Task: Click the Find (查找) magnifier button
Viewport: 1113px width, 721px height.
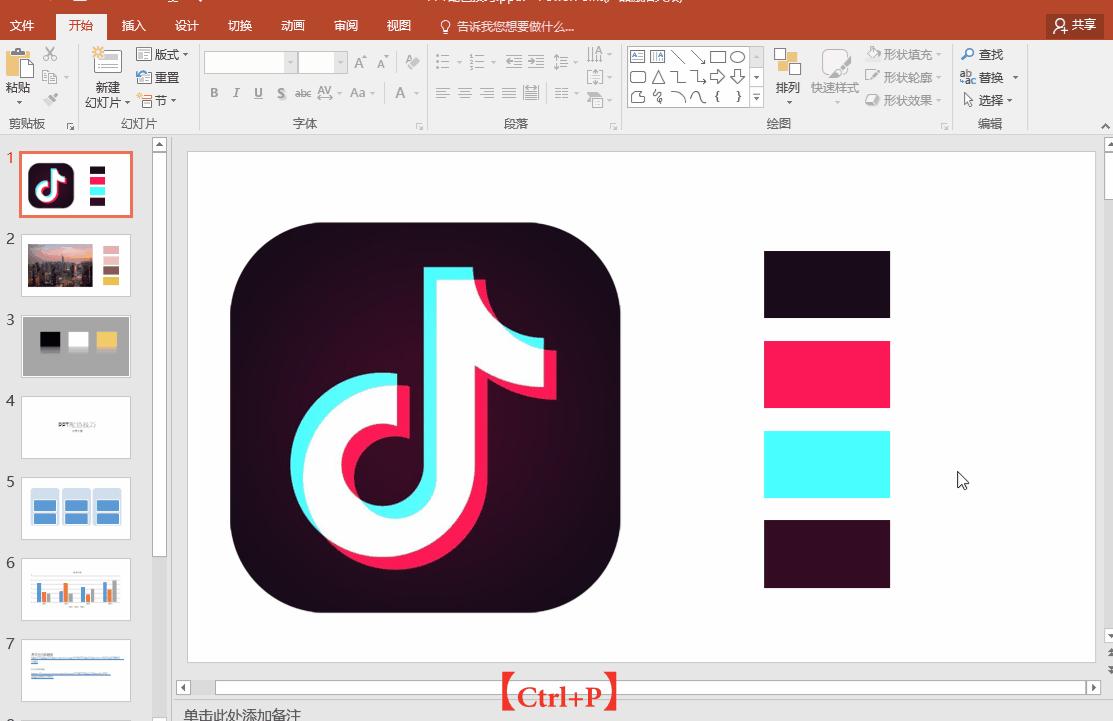Action: tap(982, 55)
